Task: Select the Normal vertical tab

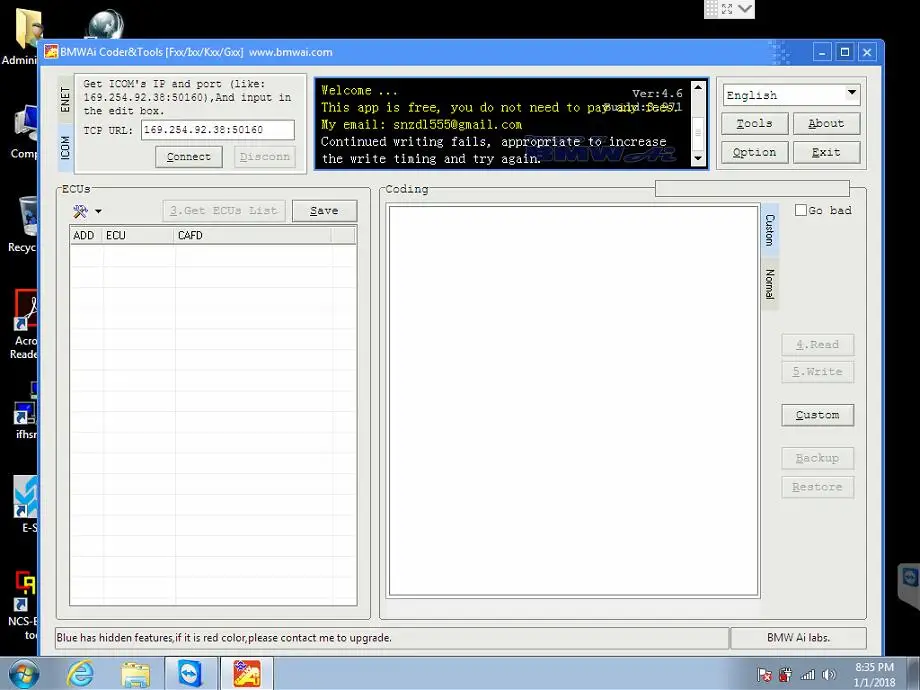Action: point(770,284)
